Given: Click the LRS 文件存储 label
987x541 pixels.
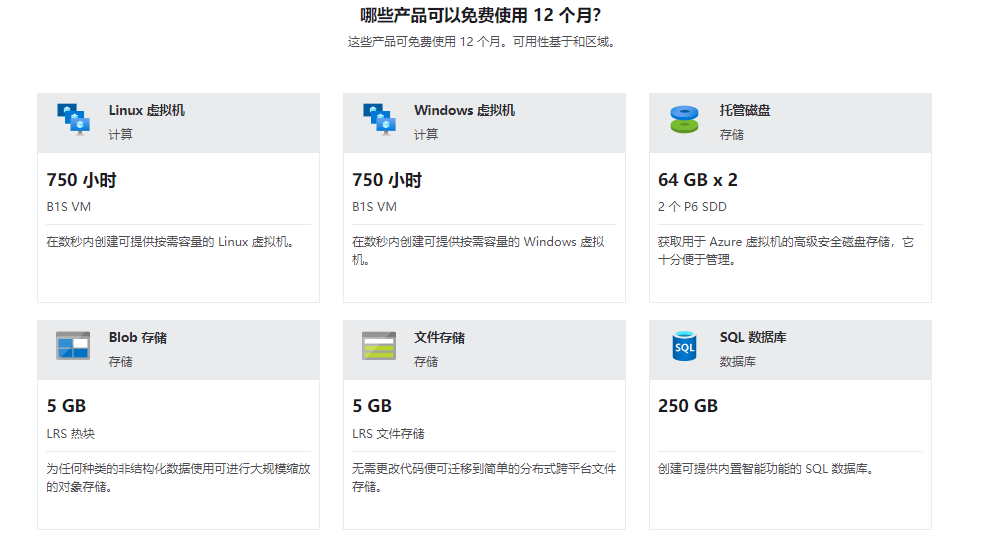Looking at the screenshot, I should click(x=388, y=434).
